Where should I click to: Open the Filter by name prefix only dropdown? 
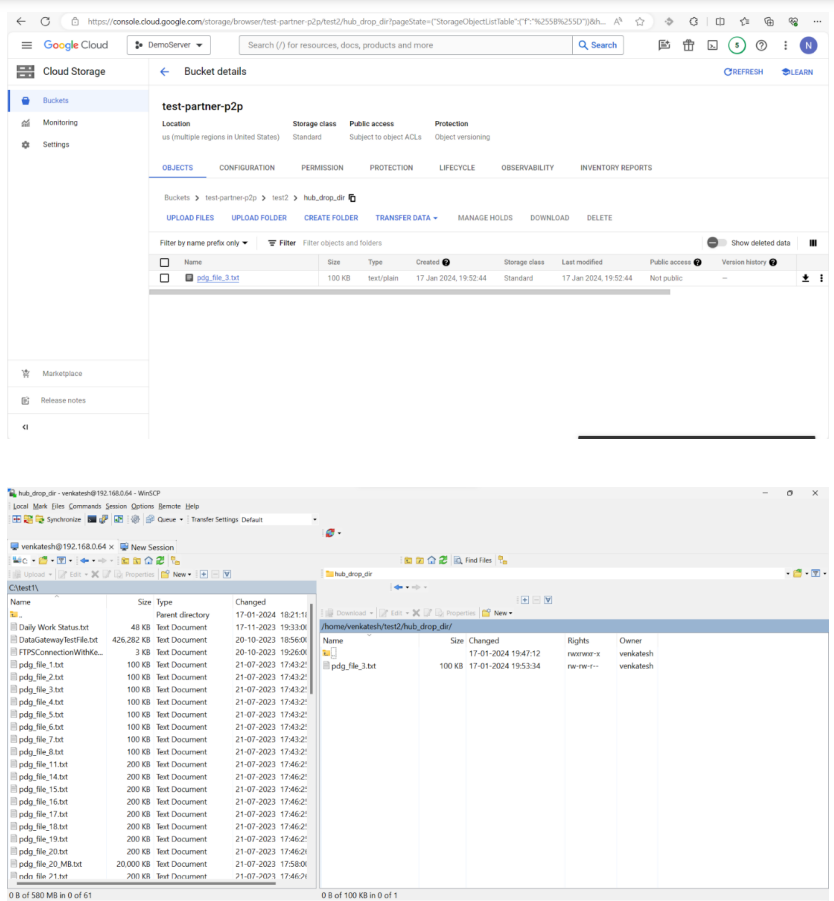coord(204,243)
